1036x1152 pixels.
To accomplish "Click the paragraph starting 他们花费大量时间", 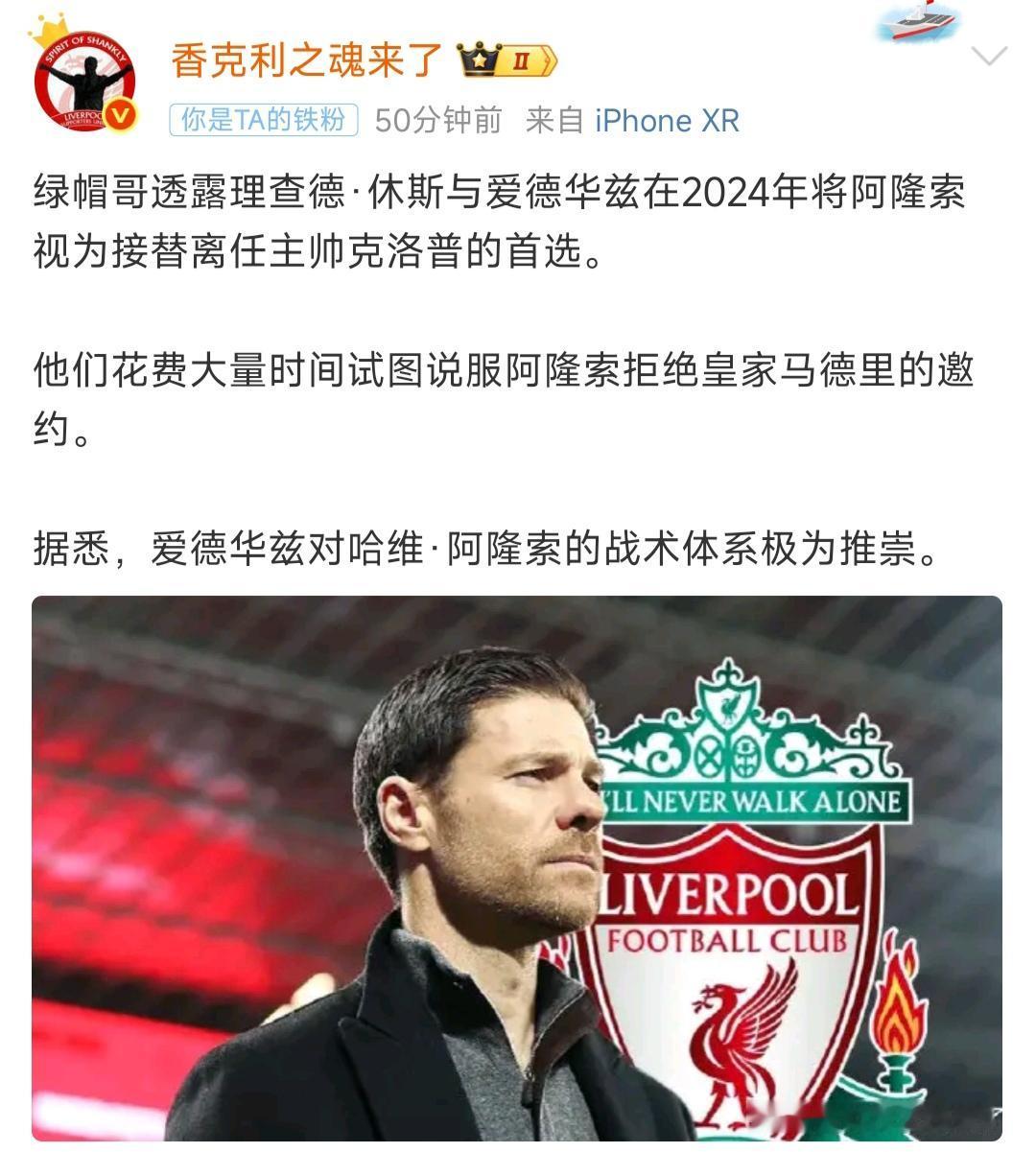I will (503, 399).
